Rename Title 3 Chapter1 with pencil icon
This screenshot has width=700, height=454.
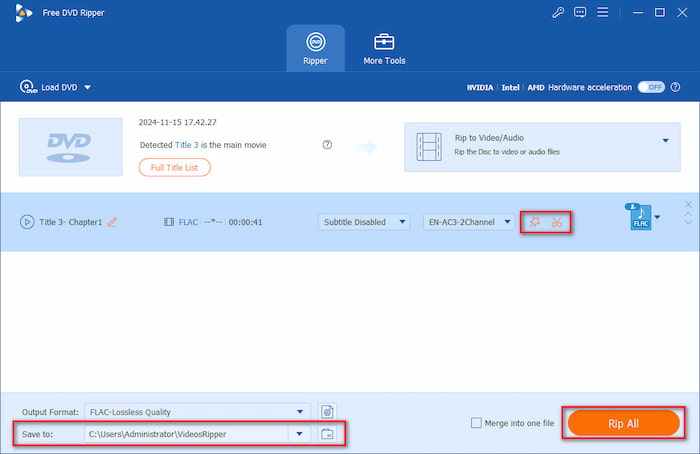point(112,222)
